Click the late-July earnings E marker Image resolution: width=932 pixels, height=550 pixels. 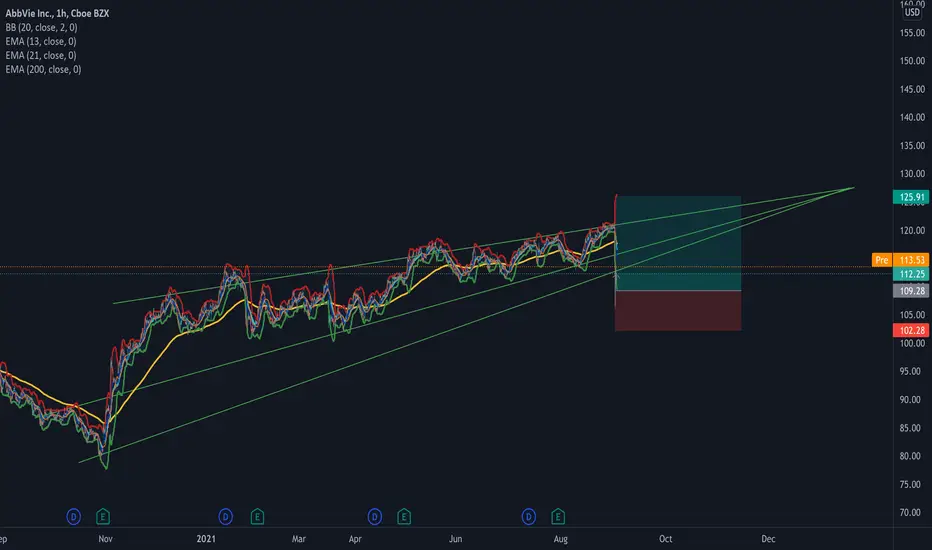pos(558,517)
